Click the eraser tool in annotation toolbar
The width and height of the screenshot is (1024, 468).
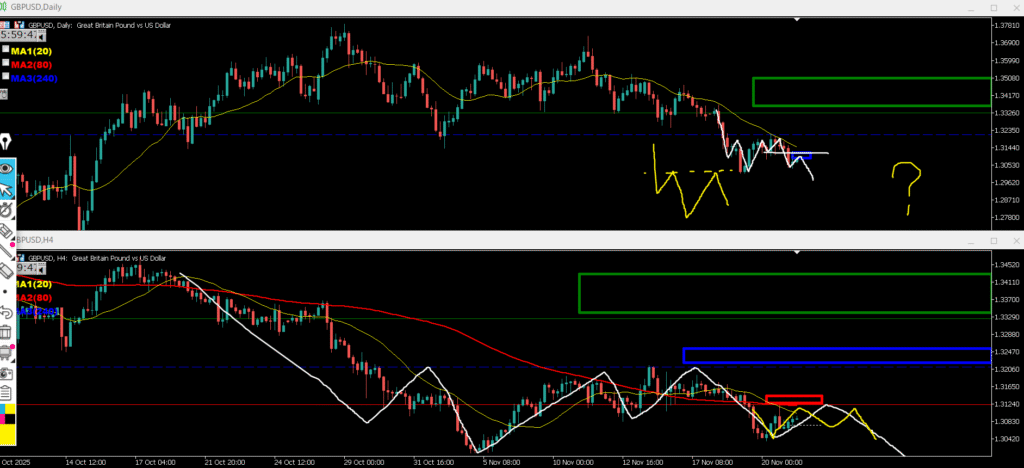coord(6,268)
